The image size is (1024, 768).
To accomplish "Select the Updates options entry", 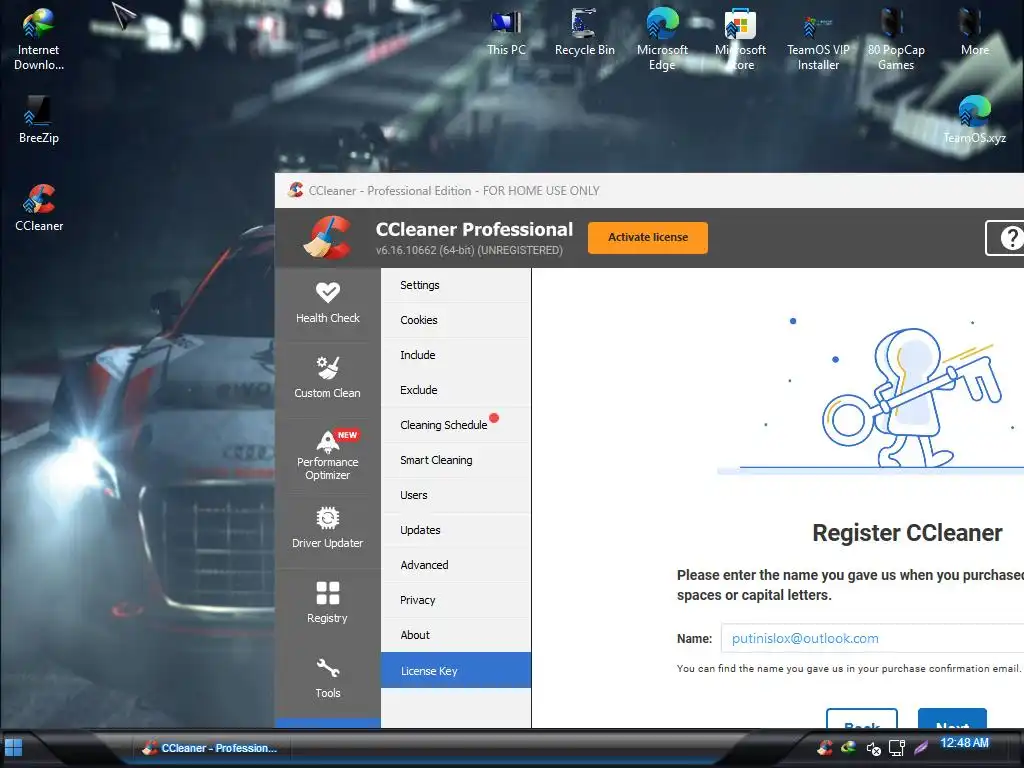I will tap(456, 530).
